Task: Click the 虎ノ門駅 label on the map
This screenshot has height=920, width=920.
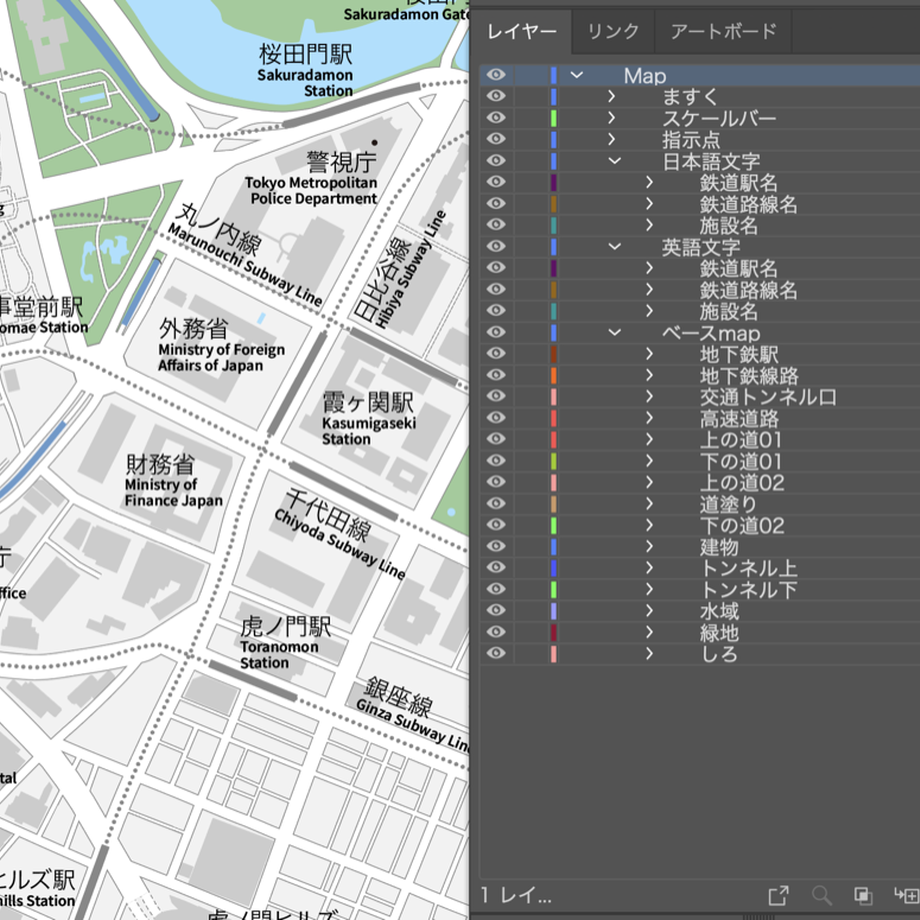Action: (x=286, y=627)
